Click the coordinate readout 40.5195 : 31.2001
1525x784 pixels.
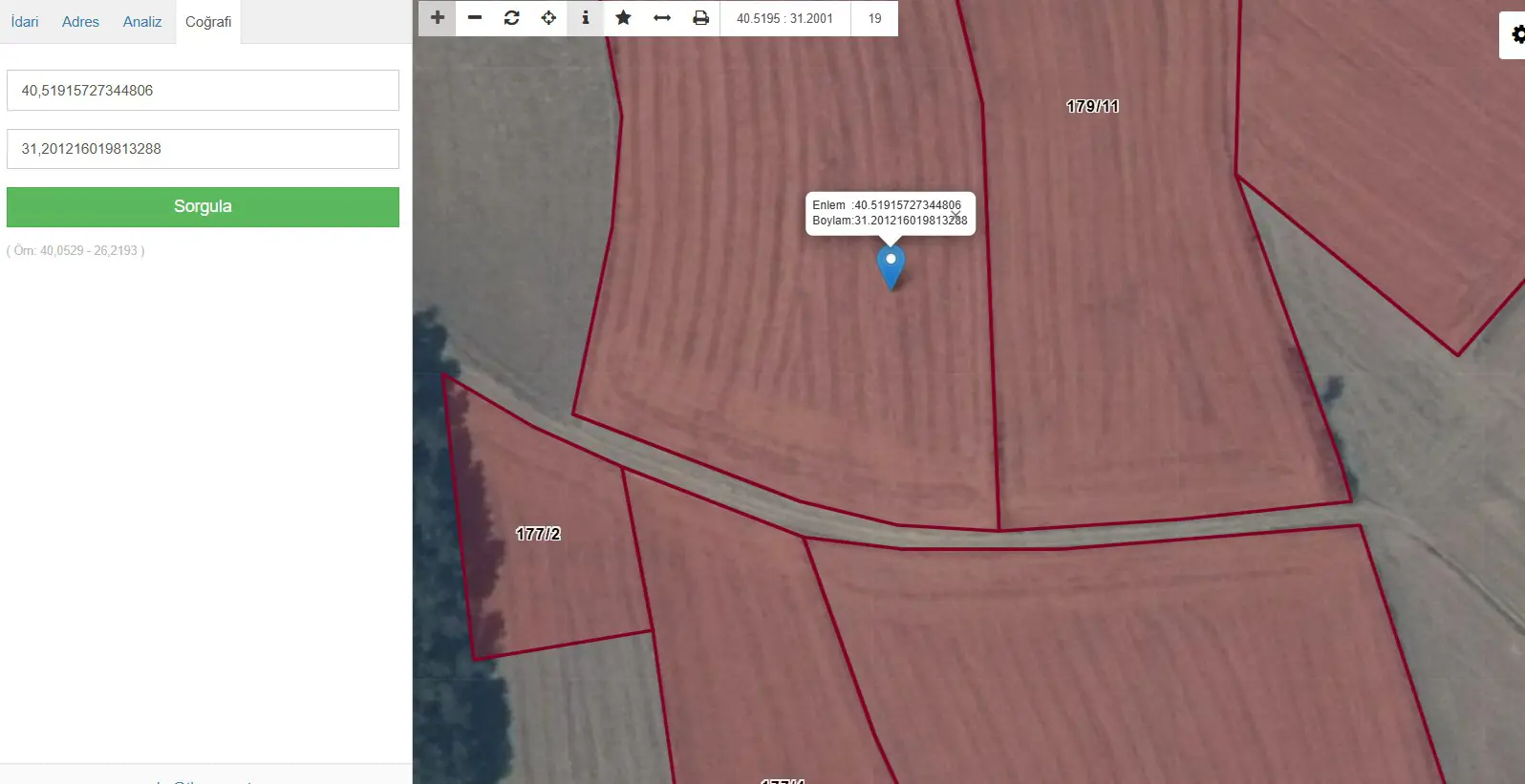point(784,18)
